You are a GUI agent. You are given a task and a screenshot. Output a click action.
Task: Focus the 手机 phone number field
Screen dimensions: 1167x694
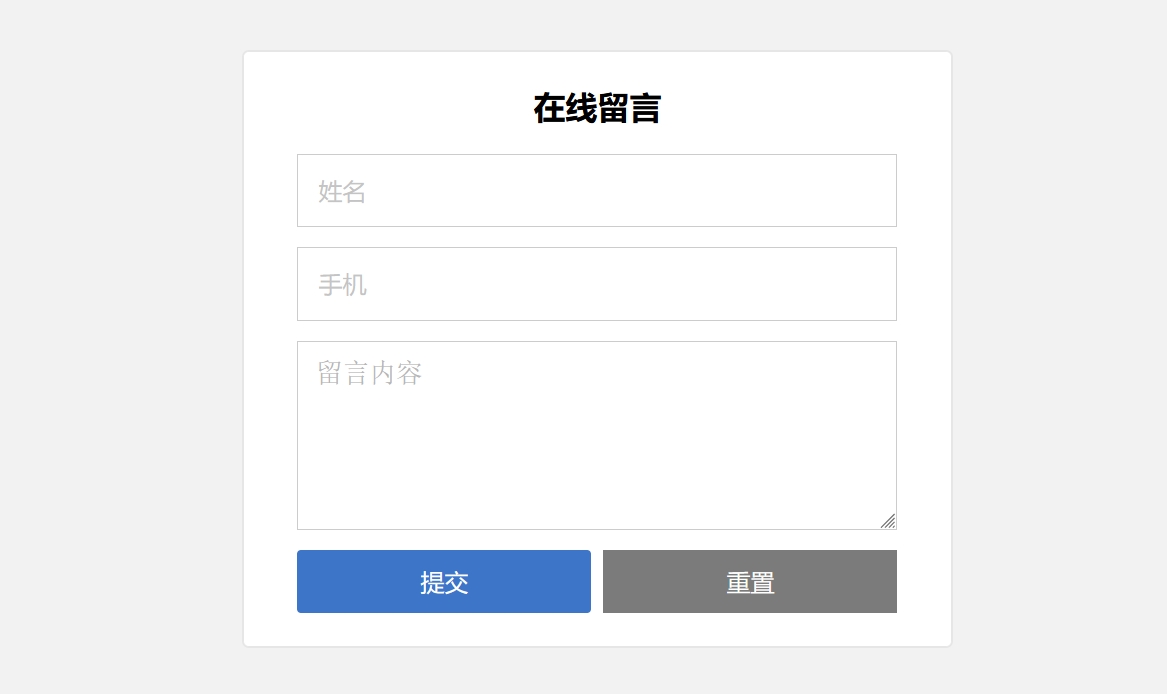coord(596,284)
